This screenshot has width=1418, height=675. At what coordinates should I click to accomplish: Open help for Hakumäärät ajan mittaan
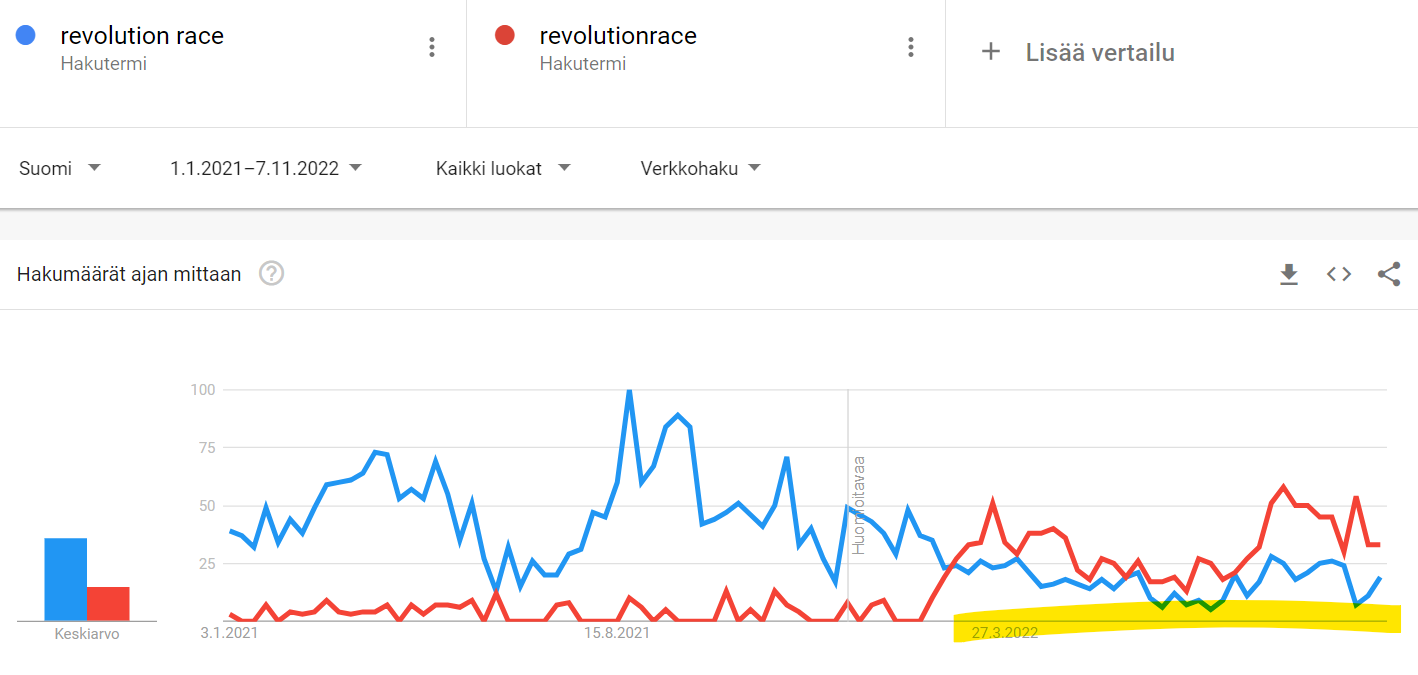click(271, 273)
